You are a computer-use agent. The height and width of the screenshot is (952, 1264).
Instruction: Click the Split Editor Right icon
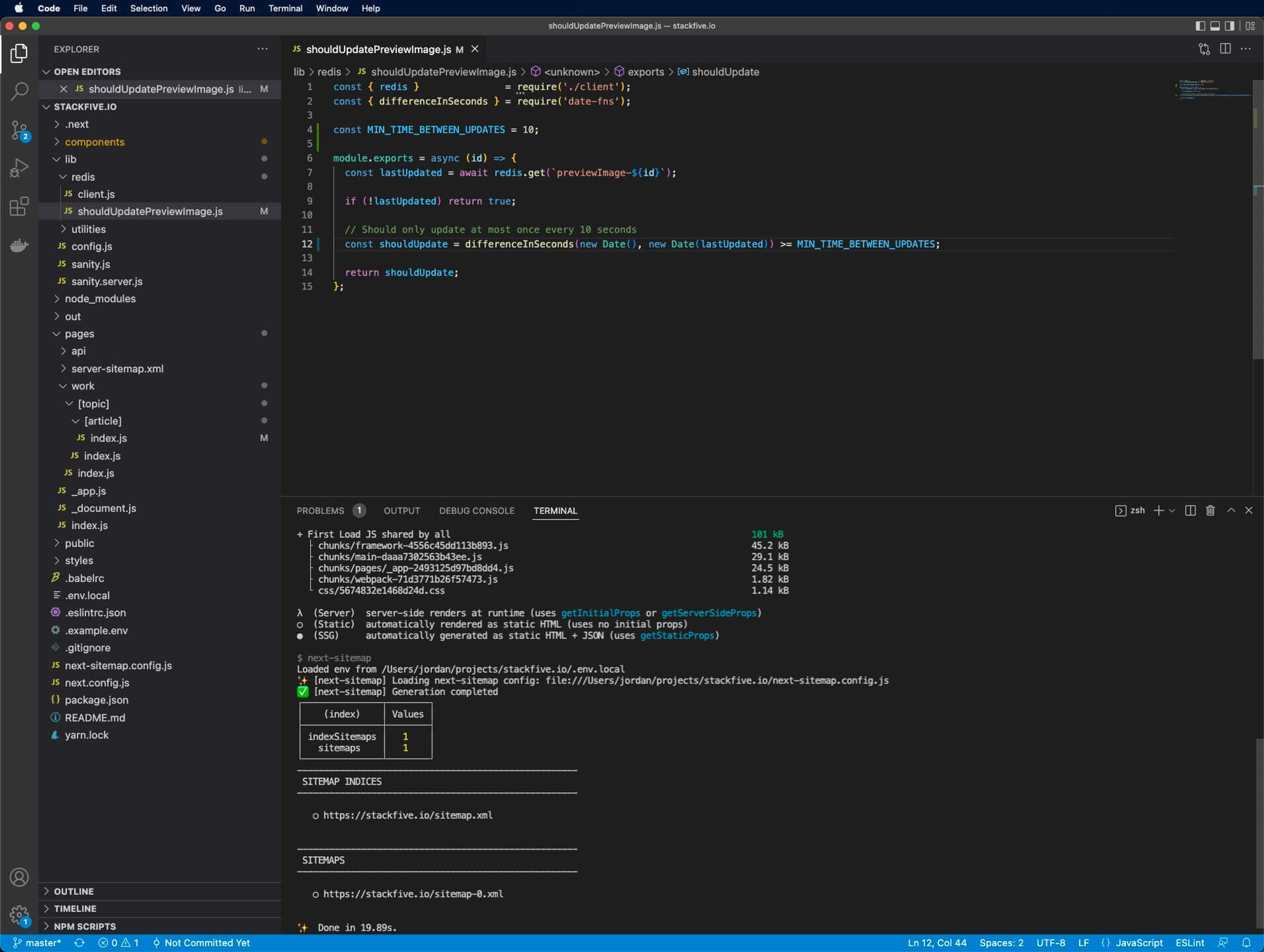click(x=1225, y=49)
